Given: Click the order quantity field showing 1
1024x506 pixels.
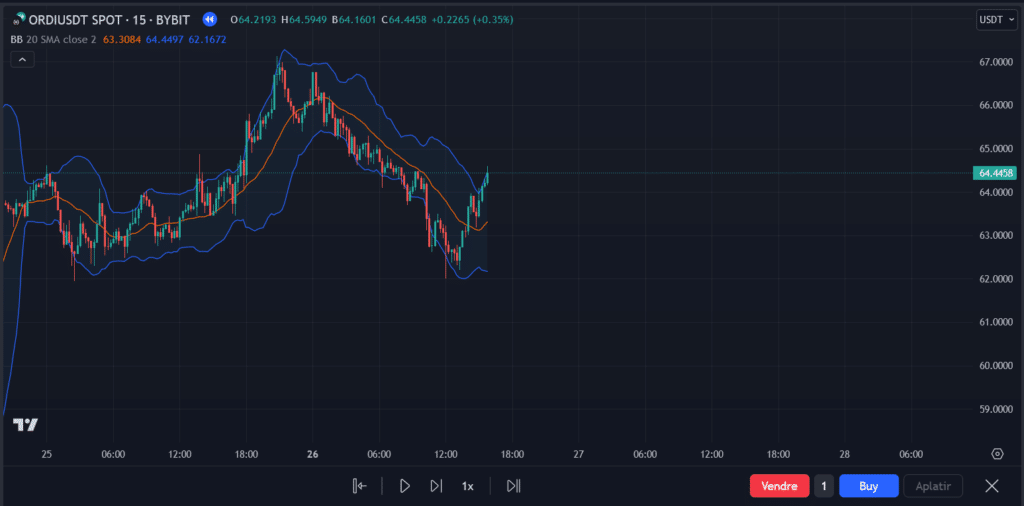Looking at the screenshot, I should [x=824, y=486].
